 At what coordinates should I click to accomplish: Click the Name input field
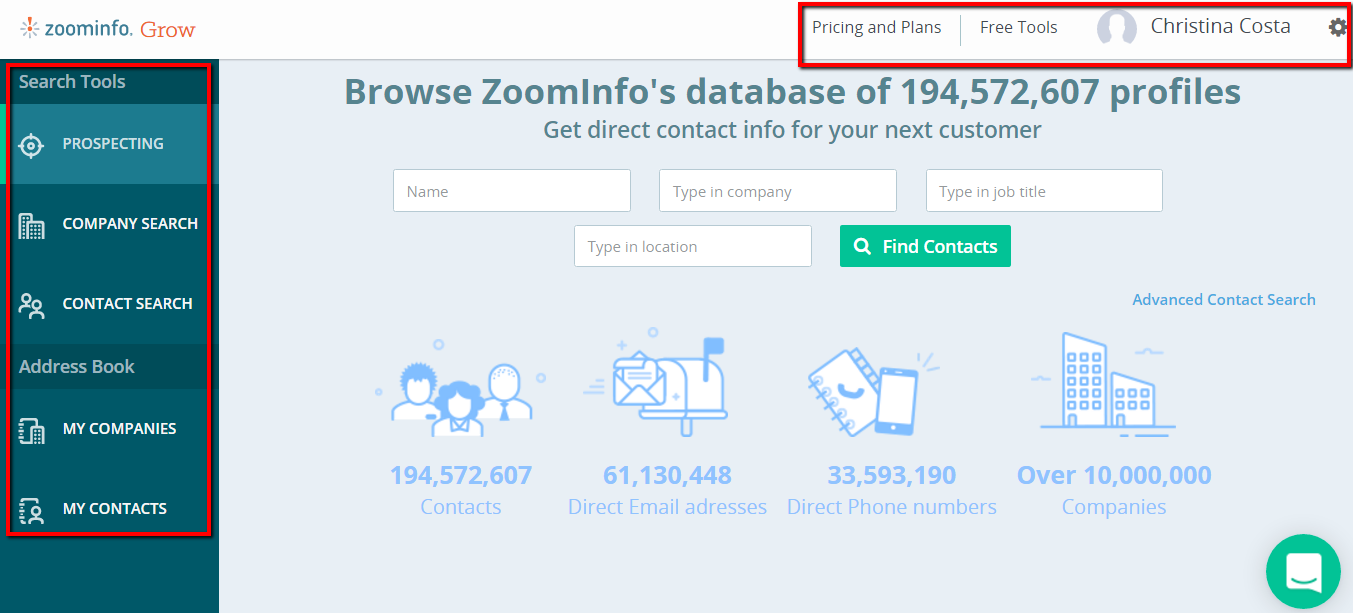511,190
